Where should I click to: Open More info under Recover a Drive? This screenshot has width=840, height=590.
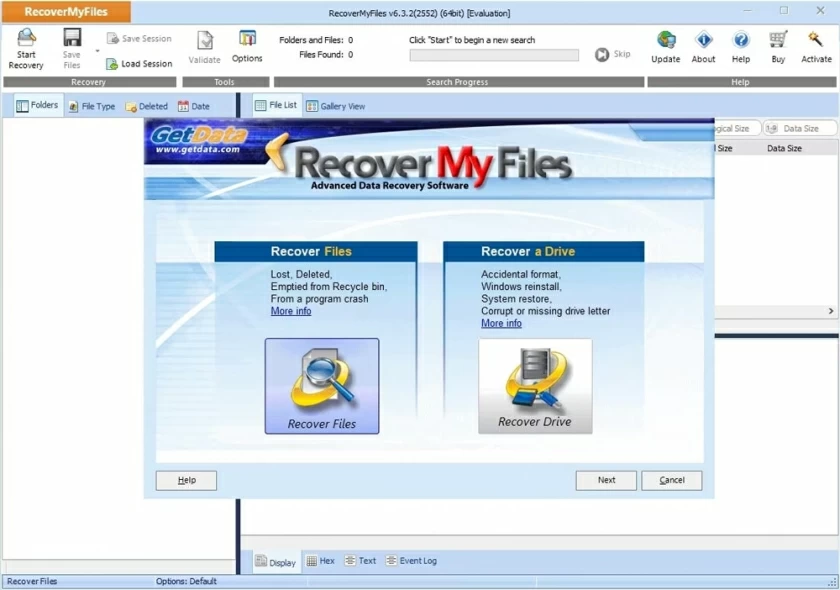[500, 323]
